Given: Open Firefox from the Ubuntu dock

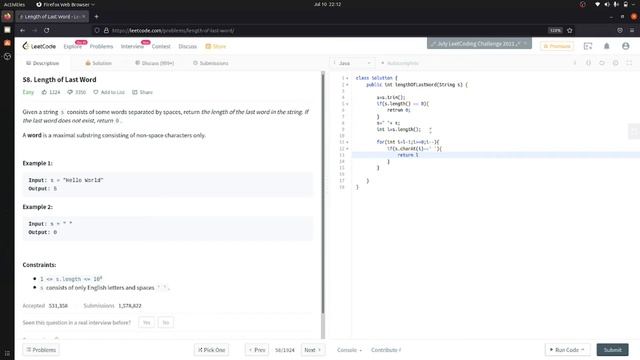Looking at the screenshot, I should point(7,17).
